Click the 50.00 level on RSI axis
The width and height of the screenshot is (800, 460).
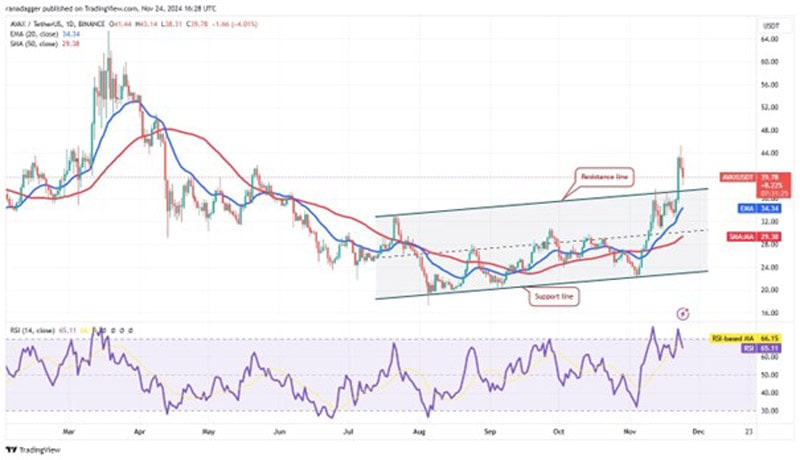click(x=769, y=374)
